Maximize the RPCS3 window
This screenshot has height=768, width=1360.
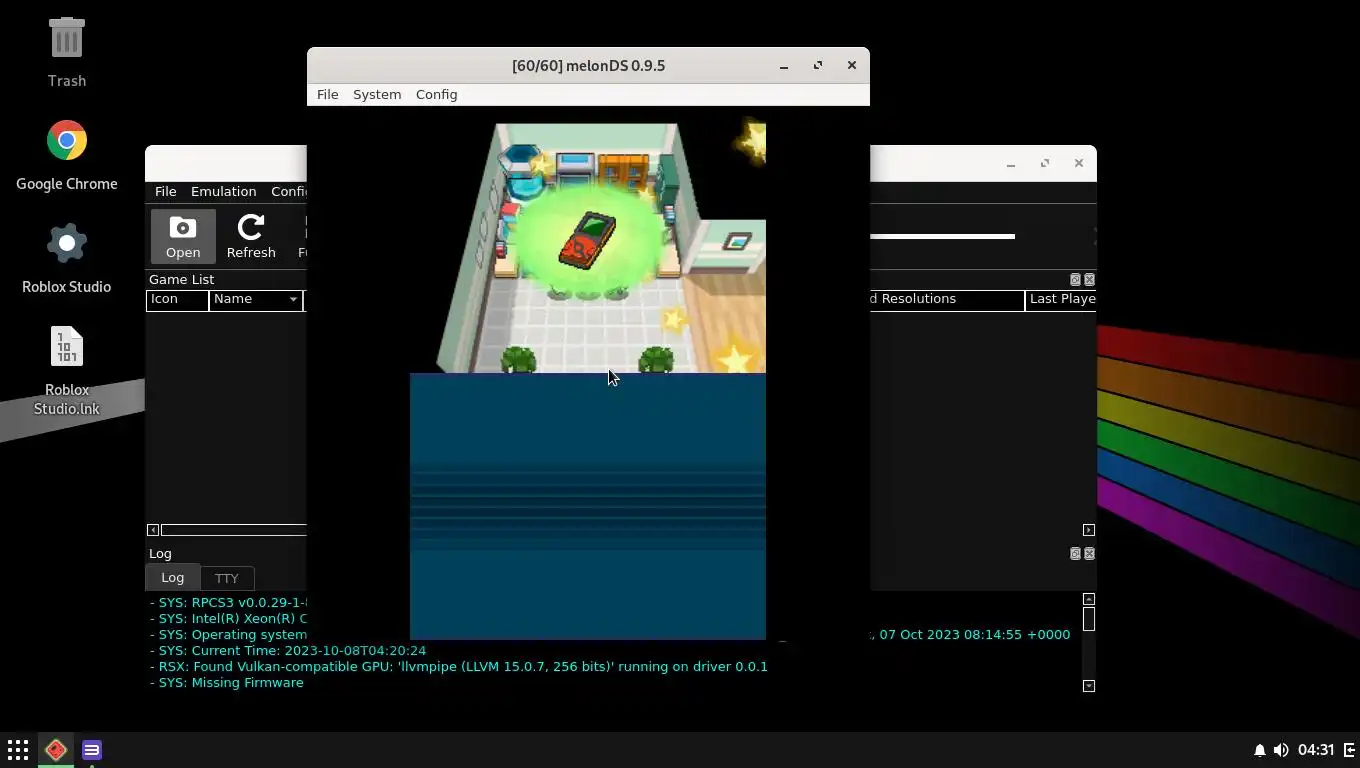pyautogui.click(x=1045, y=163)
